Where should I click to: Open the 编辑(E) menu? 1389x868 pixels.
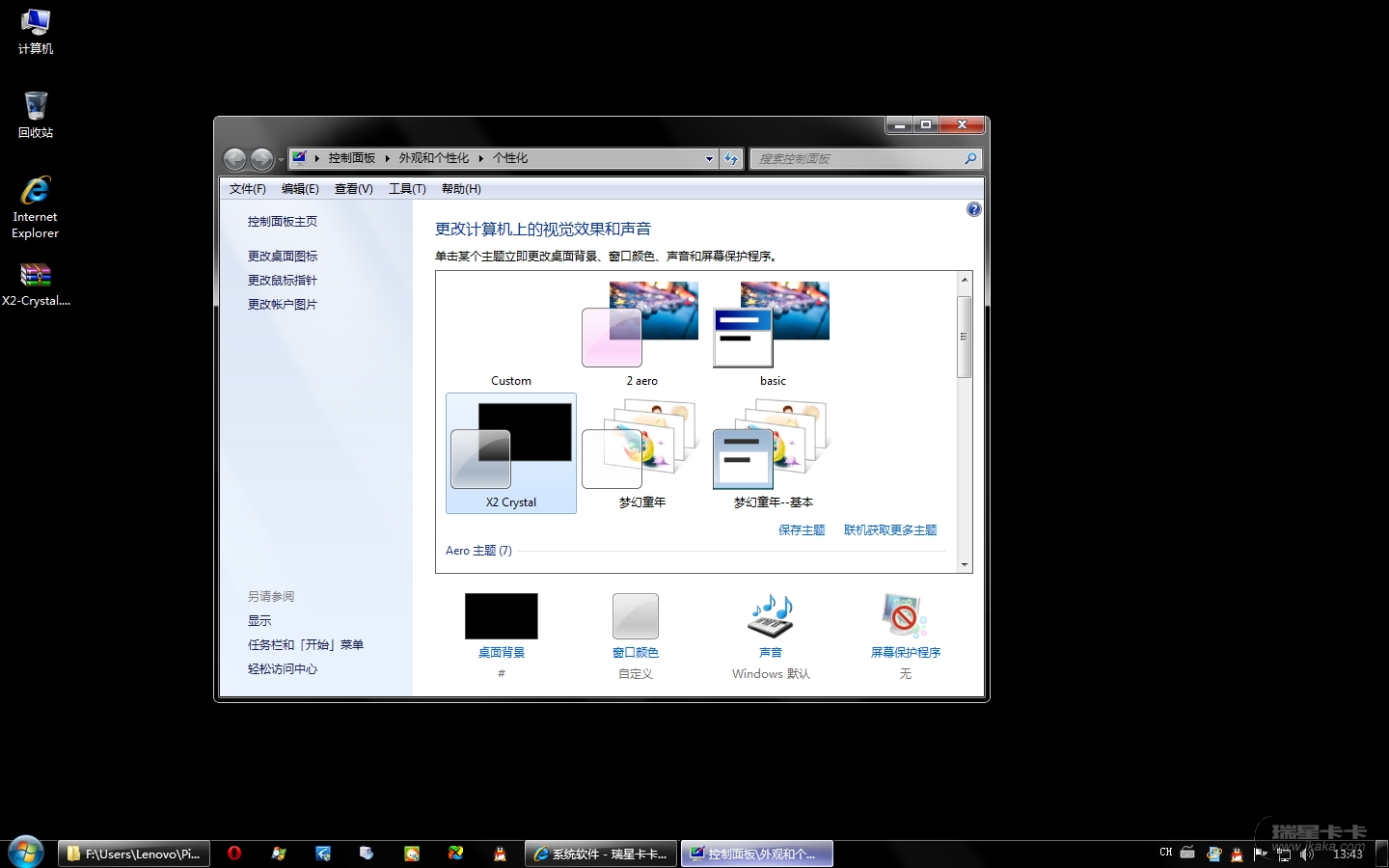click(300, 189)
